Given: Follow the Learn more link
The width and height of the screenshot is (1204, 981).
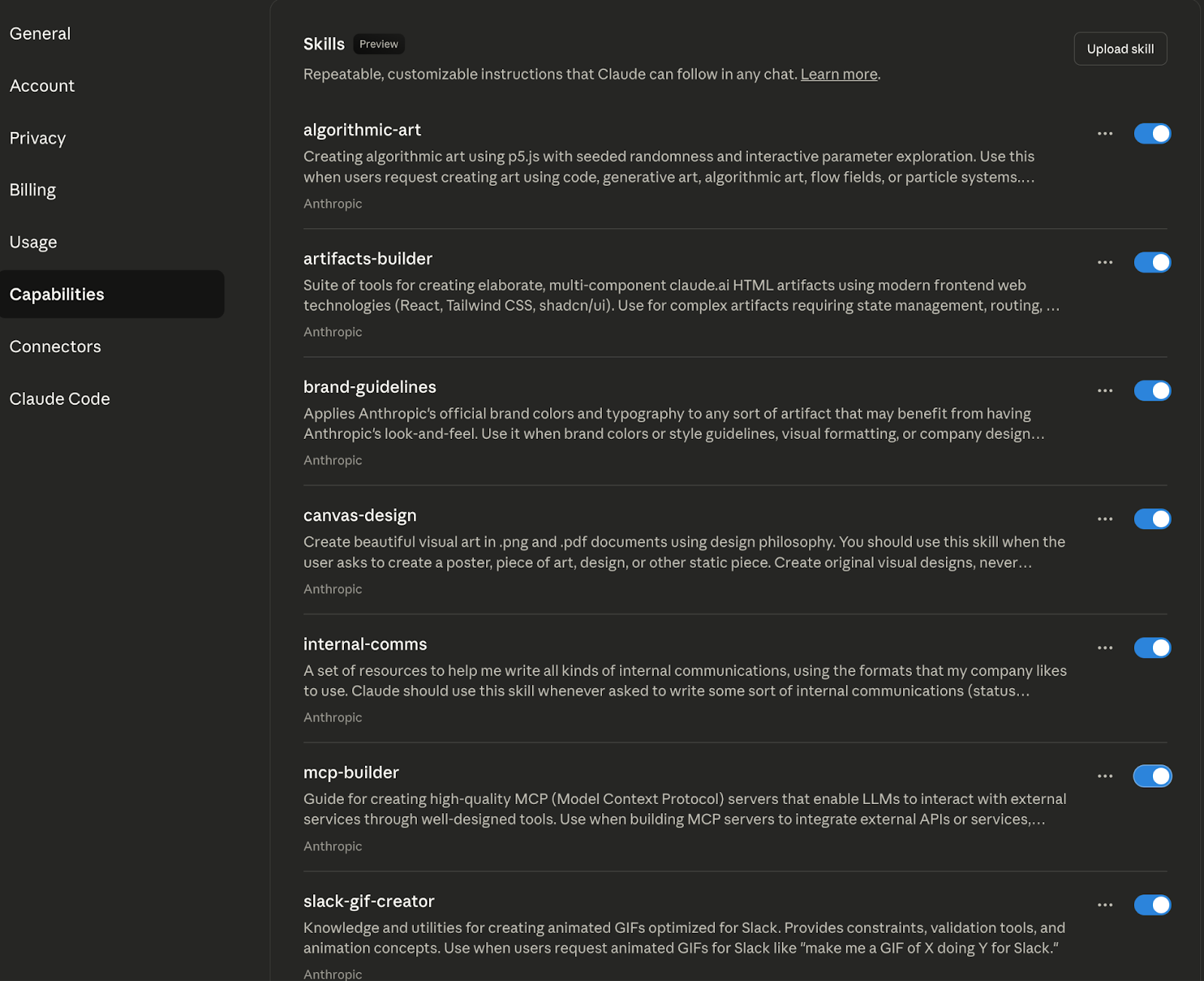Looking at the screenshot, I should point(838,75).
